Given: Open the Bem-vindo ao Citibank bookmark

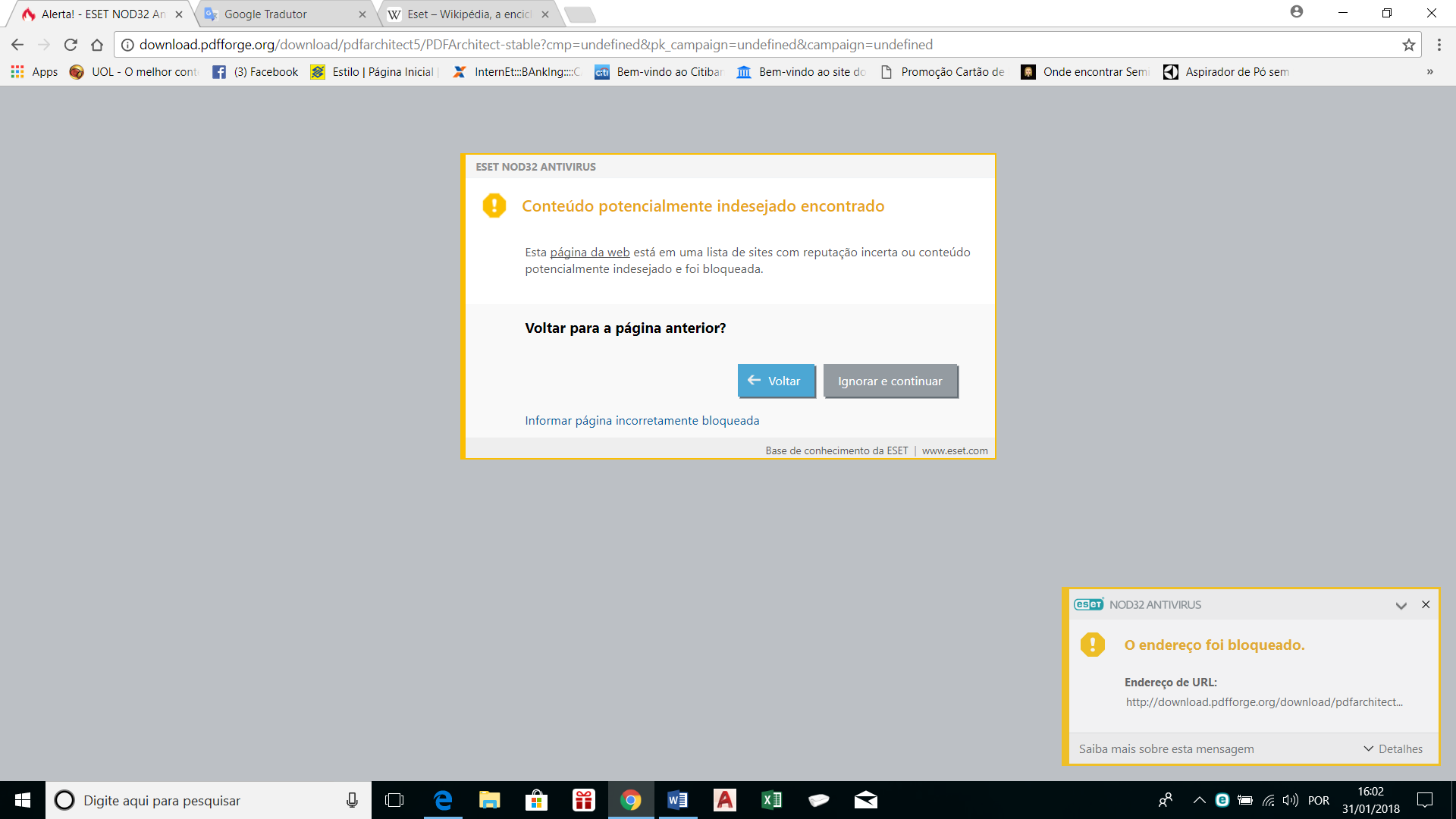Looking at the screenshot, I should [x=659, y=72].
